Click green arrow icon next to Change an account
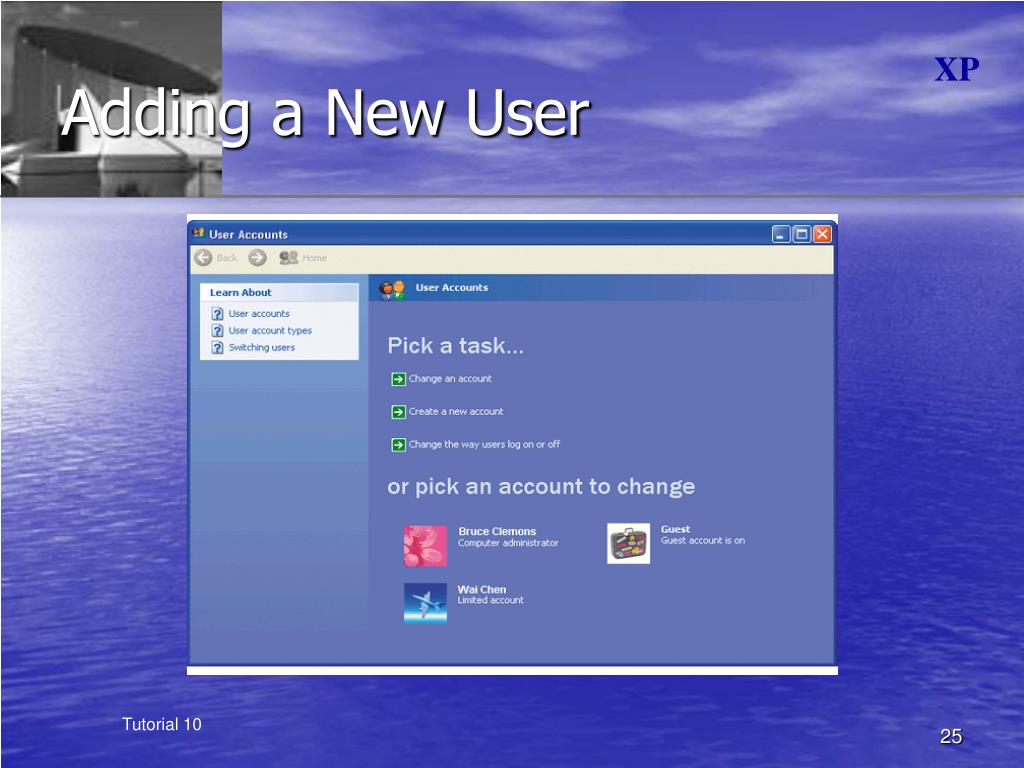Image resolution: width=1024 pixels, height=768 pixels. coord(398,379)
